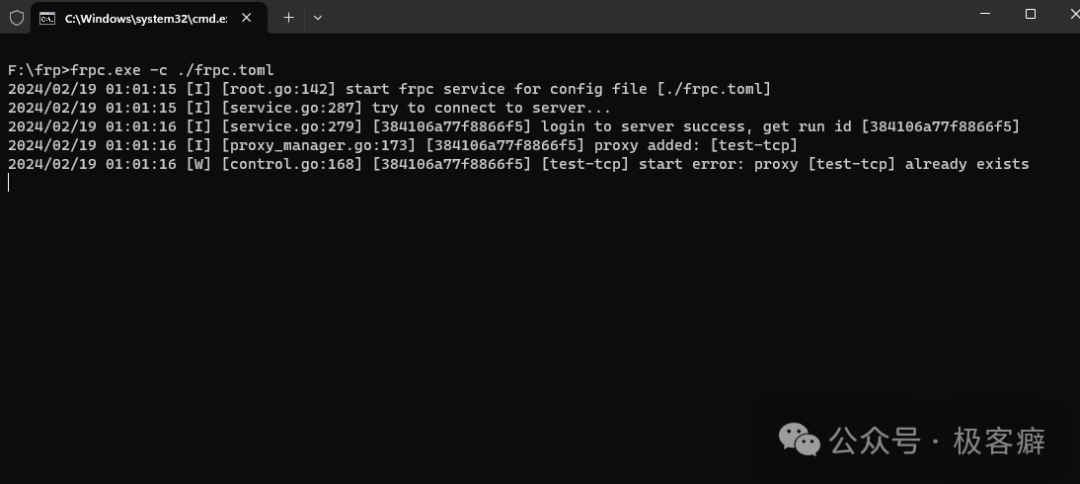The height and width of the screenshot is (484, 1080).
Task: Click the "try to connect to server..." line
Action: tap(491, 108)
